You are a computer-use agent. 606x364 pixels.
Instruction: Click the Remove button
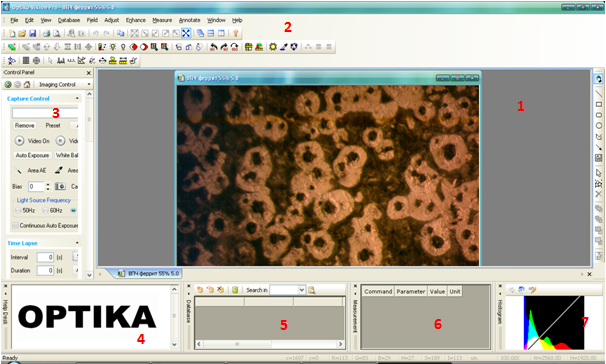[x=24, y=126]
